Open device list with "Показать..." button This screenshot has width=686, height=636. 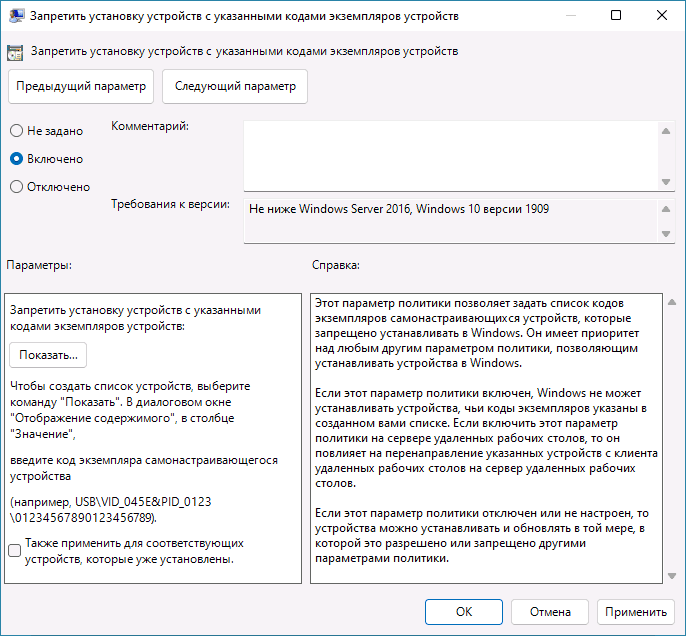[48, 355]
